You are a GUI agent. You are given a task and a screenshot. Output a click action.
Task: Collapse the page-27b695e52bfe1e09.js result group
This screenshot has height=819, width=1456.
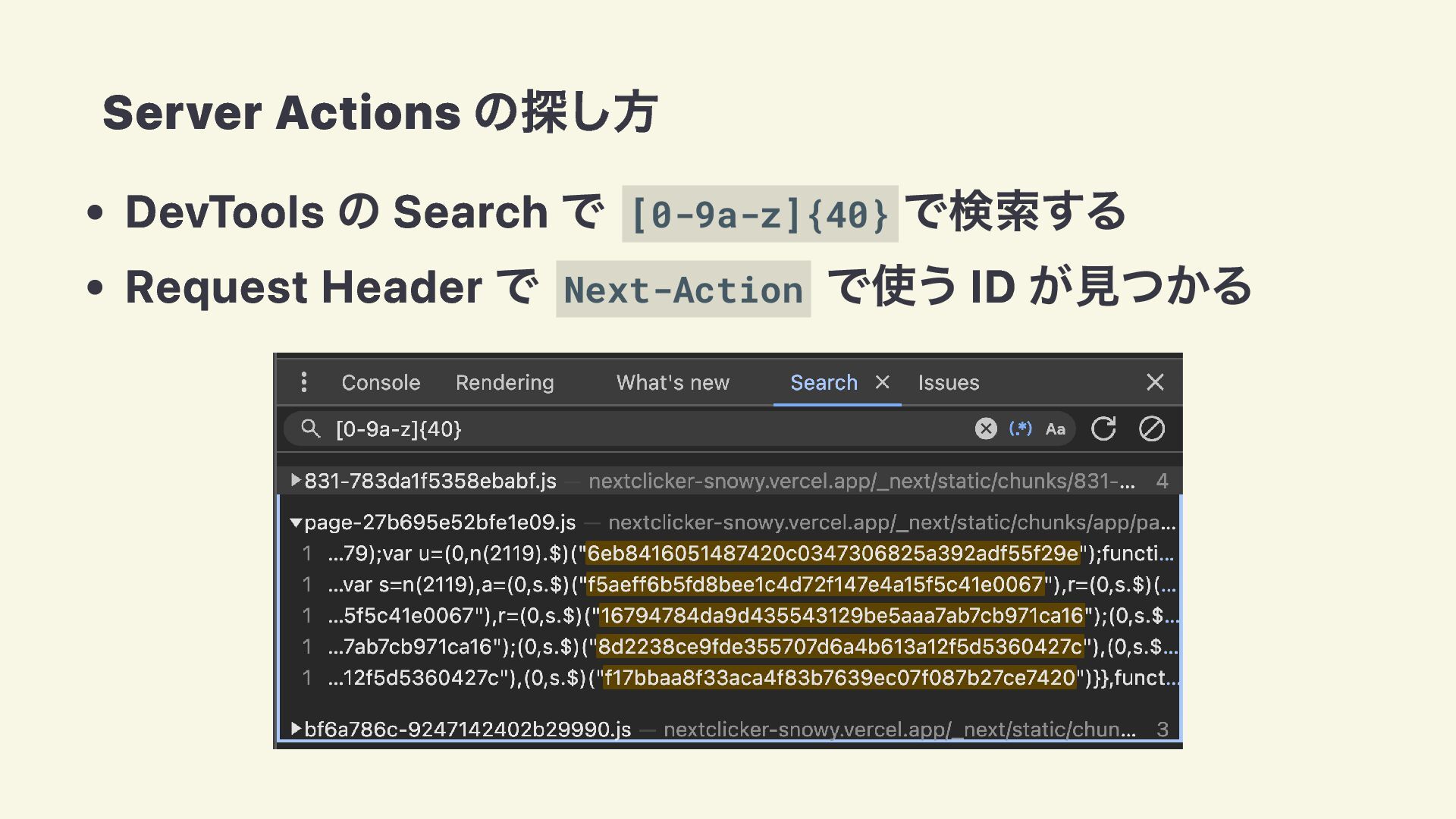297,522
